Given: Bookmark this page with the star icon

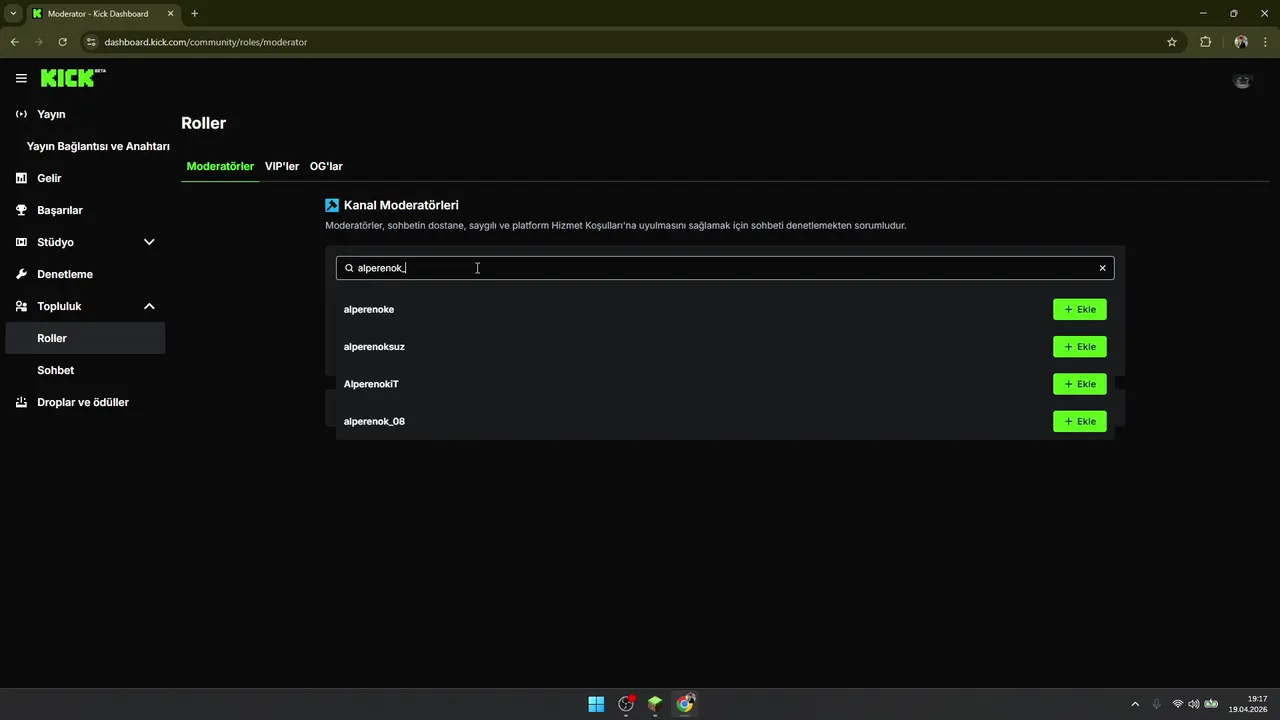Looking at the screenshot, I should [x=1172, y=42].
